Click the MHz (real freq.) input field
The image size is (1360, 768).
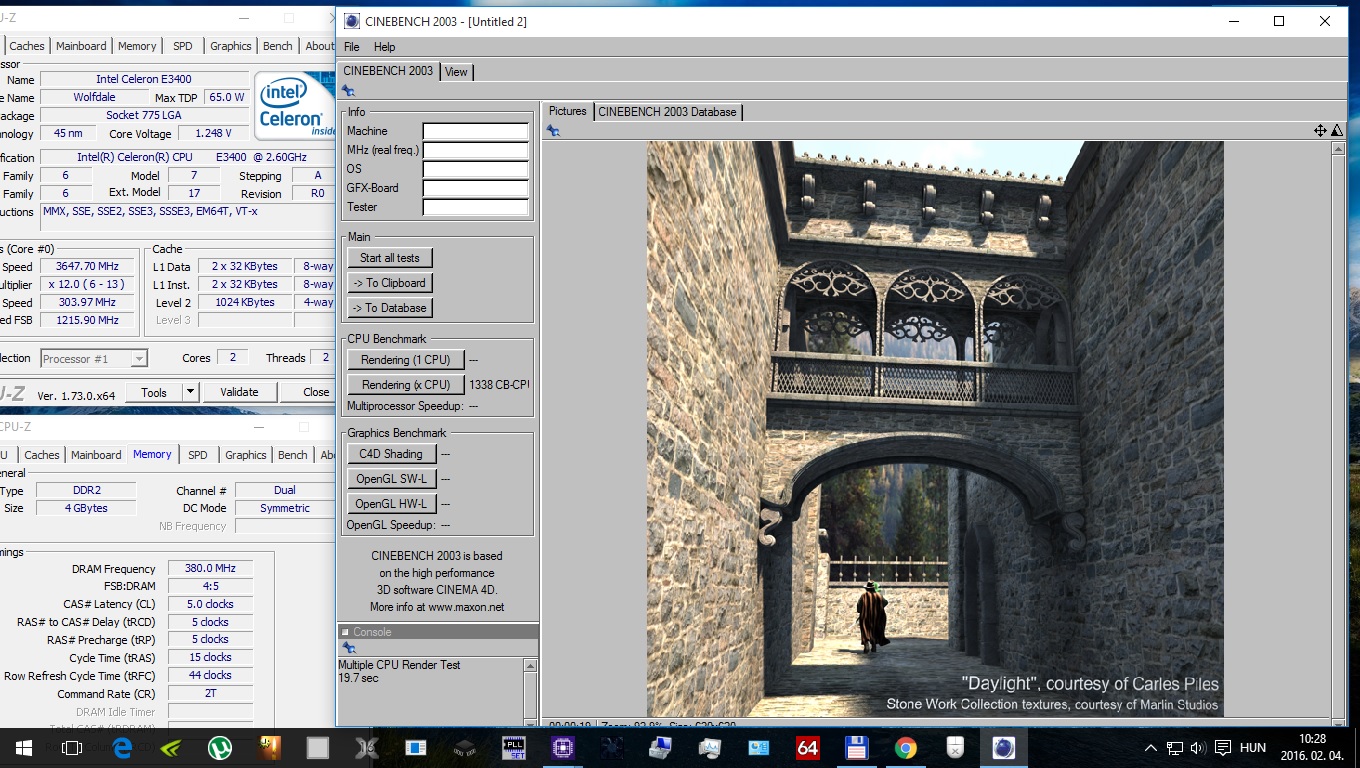(475, 150)
